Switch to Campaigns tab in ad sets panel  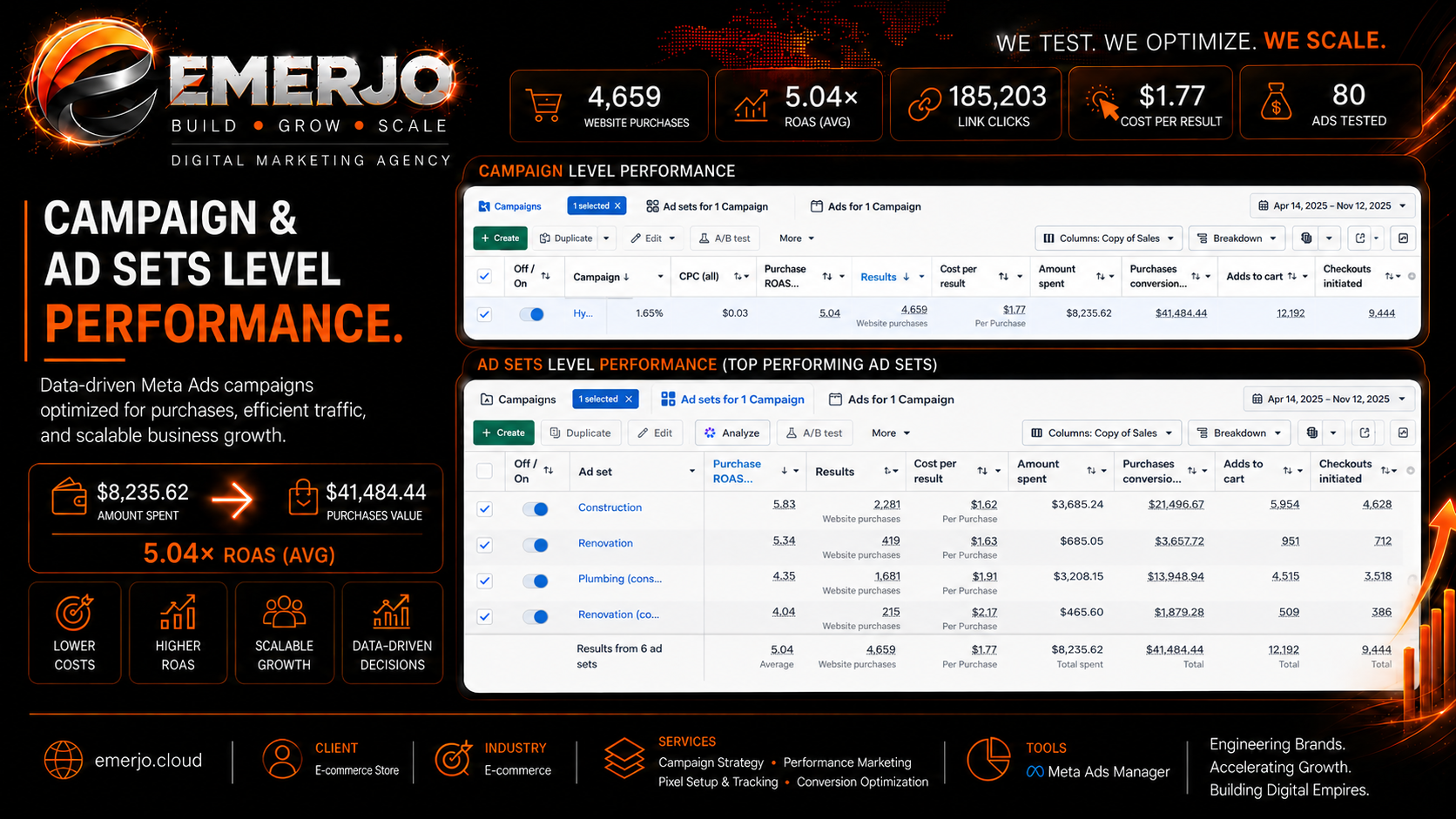(518, 399)
